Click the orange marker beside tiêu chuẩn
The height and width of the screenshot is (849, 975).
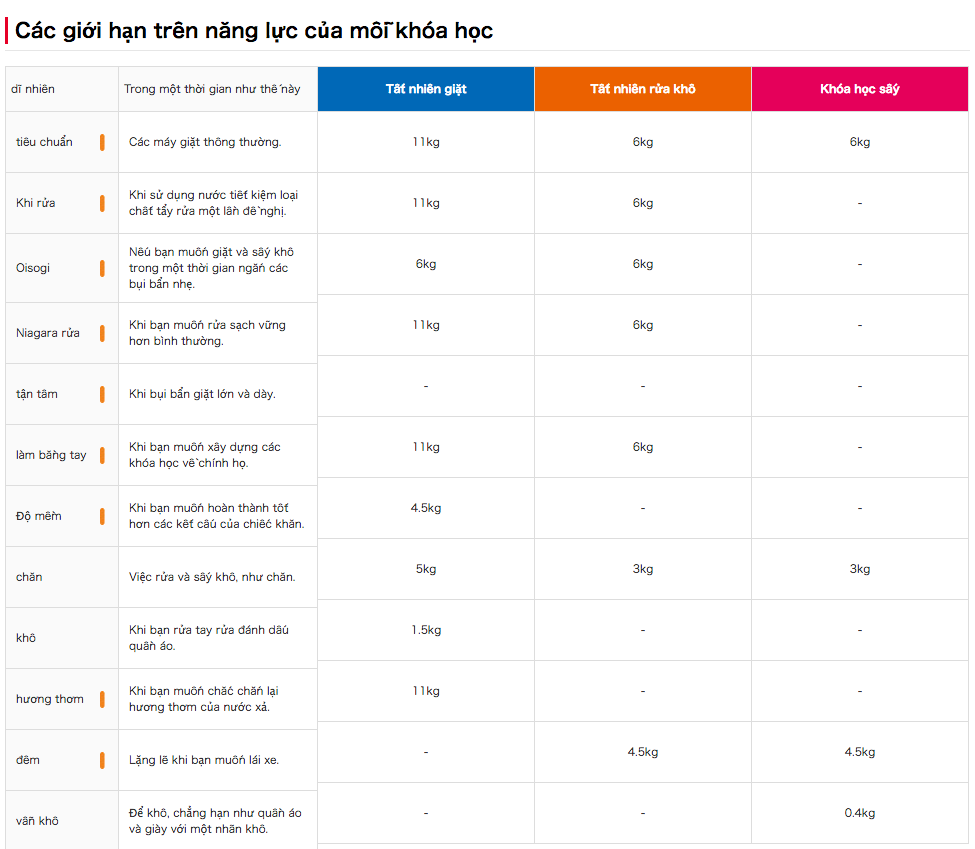point(102,142)
